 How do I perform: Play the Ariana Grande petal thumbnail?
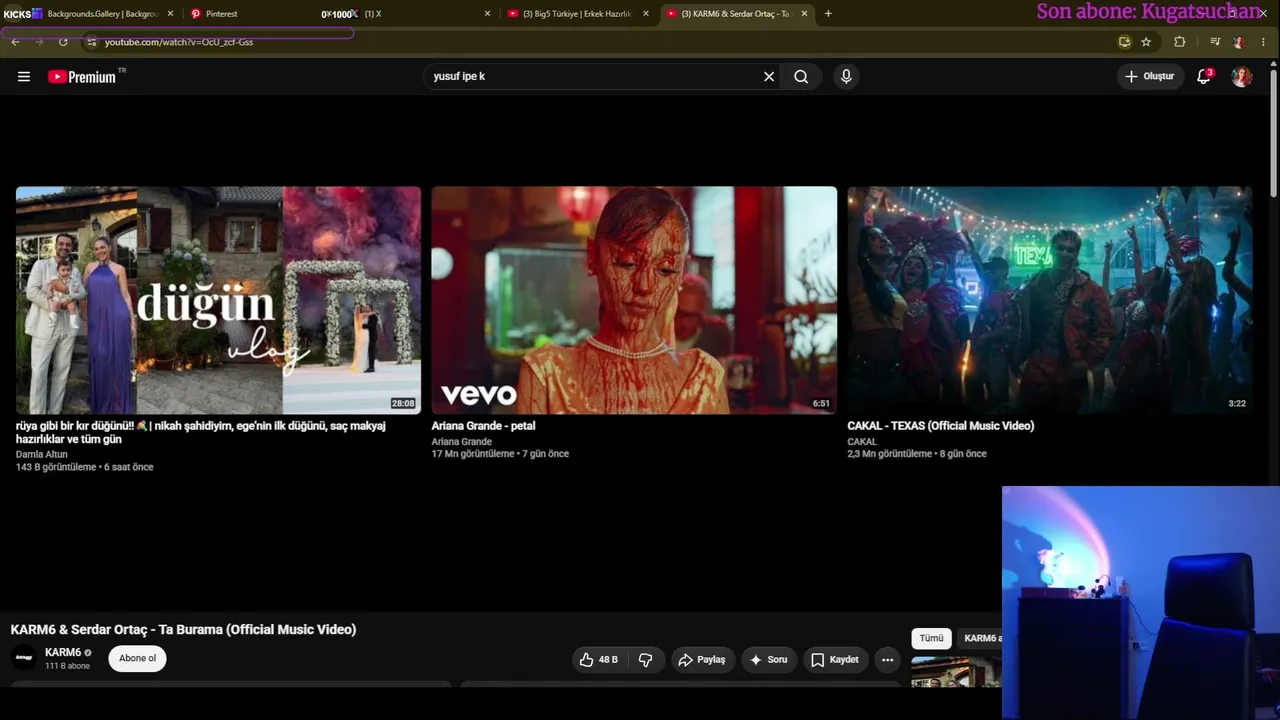coord(634,300)
